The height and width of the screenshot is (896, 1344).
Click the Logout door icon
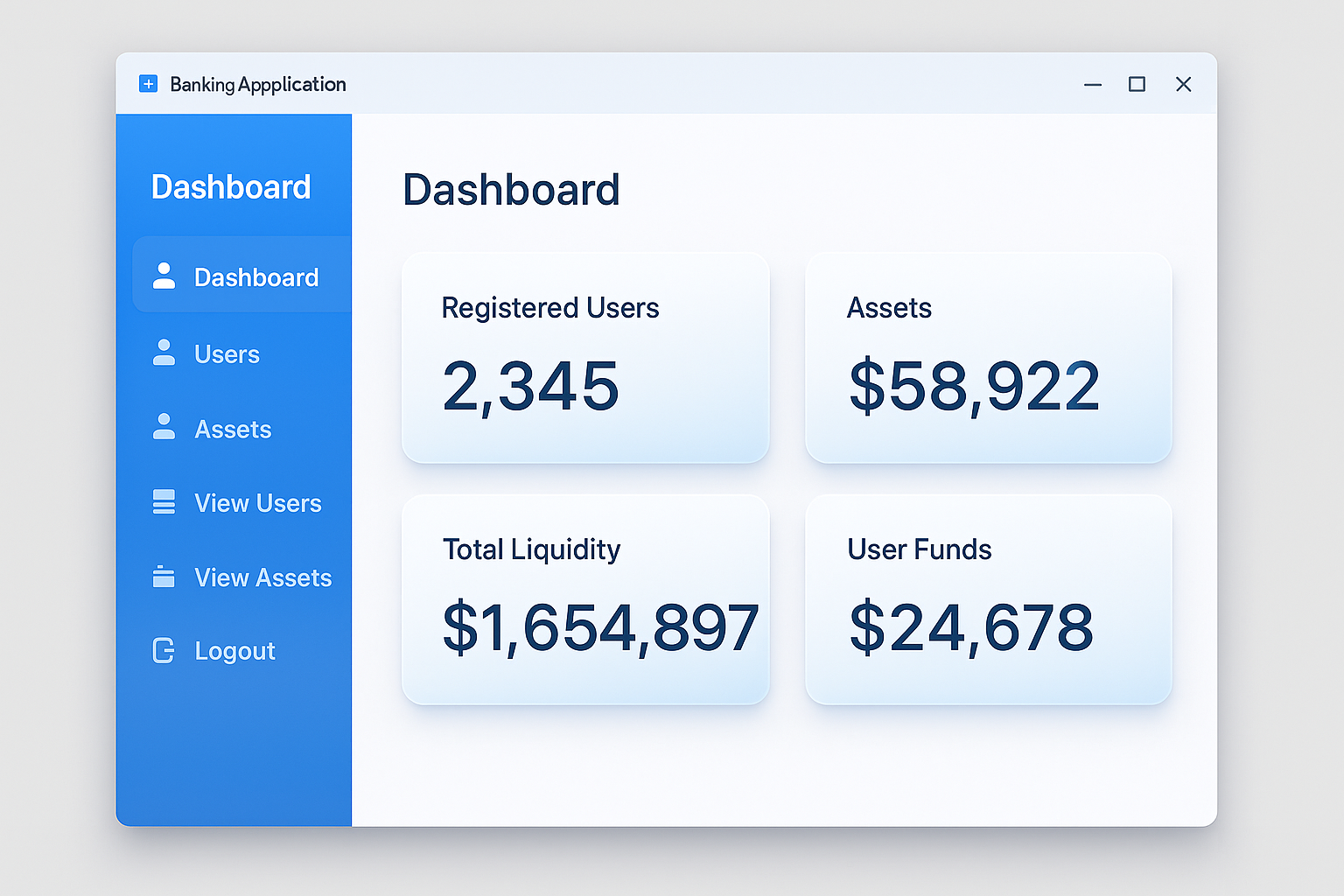(164, 650)
